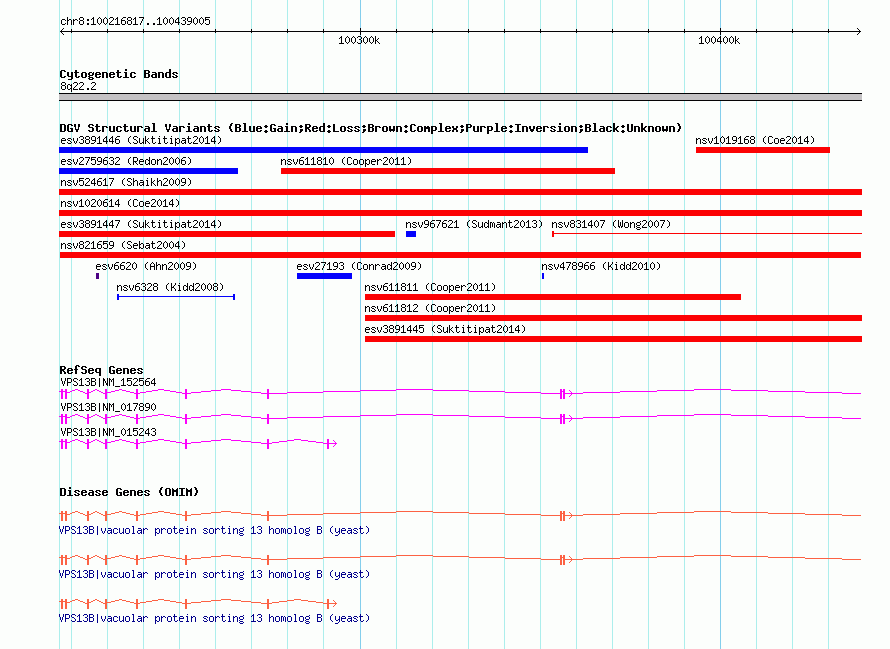Click the Disease Genes (OMIM) track title
The image size is (890, 649).
tap(129, 492)
